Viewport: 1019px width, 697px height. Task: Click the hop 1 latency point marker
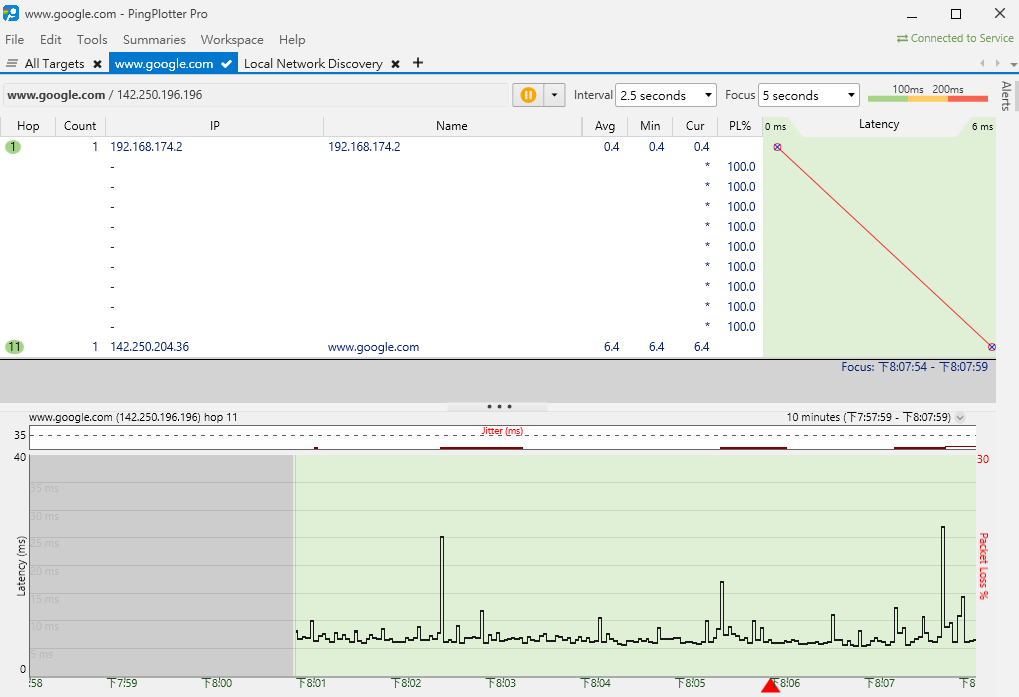777,147
